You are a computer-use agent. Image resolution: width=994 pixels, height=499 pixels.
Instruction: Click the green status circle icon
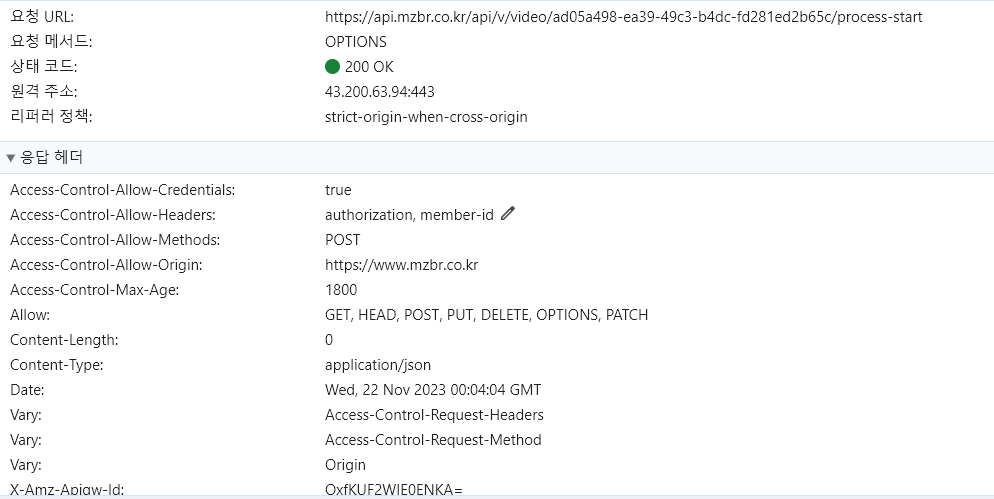332,67
